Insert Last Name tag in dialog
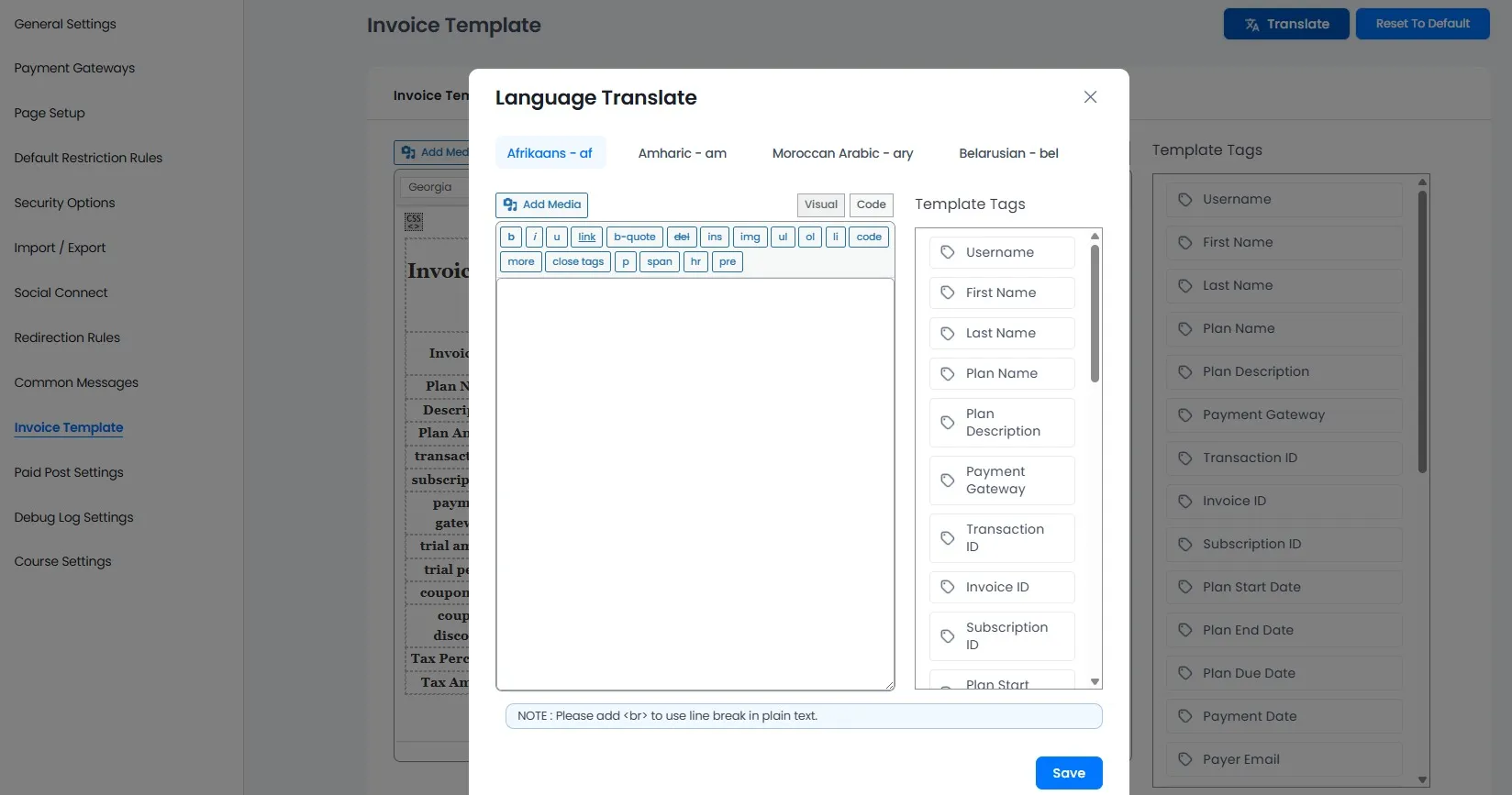This screenshot has height=795, width=1512. (x=1002, y=333)
